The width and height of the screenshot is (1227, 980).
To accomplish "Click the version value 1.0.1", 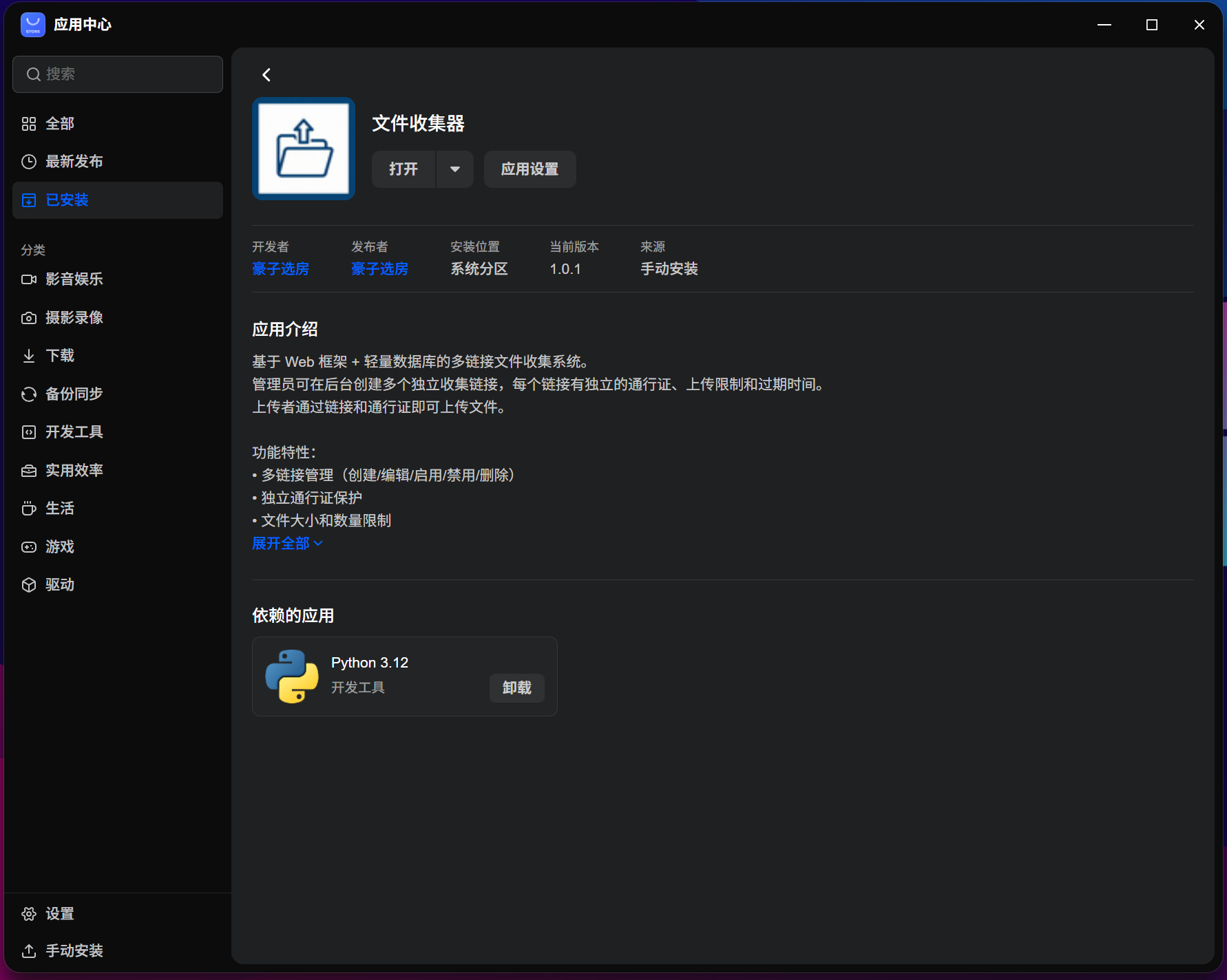I will [565, 269].
